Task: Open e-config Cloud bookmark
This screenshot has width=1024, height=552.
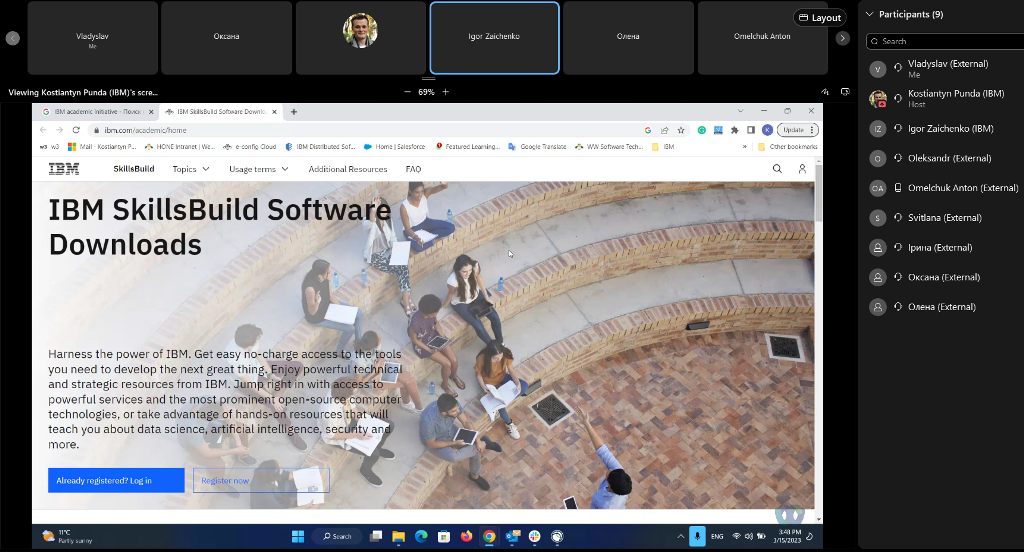Action: 250,147
